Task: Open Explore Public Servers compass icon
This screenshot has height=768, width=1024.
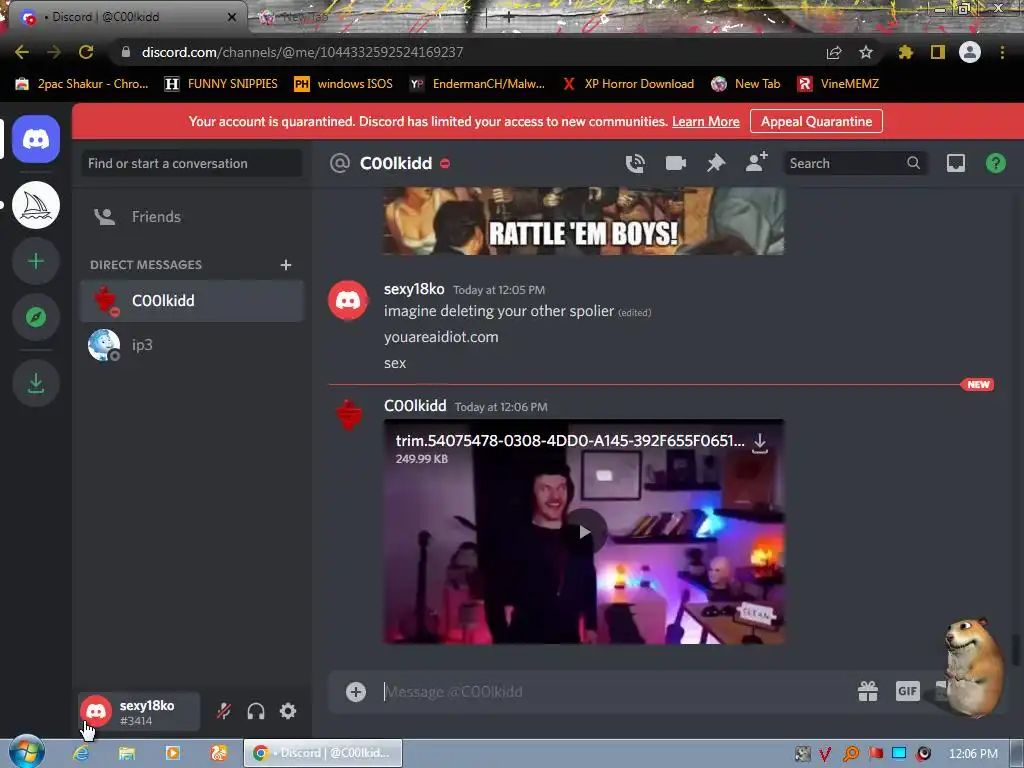Action: 36,317
